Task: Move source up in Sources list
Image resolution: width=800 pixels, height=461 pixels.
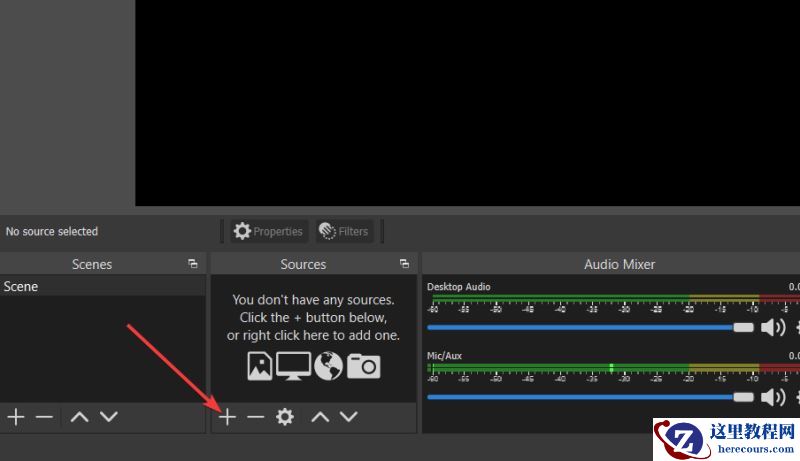Action: [x=320, y=417]
